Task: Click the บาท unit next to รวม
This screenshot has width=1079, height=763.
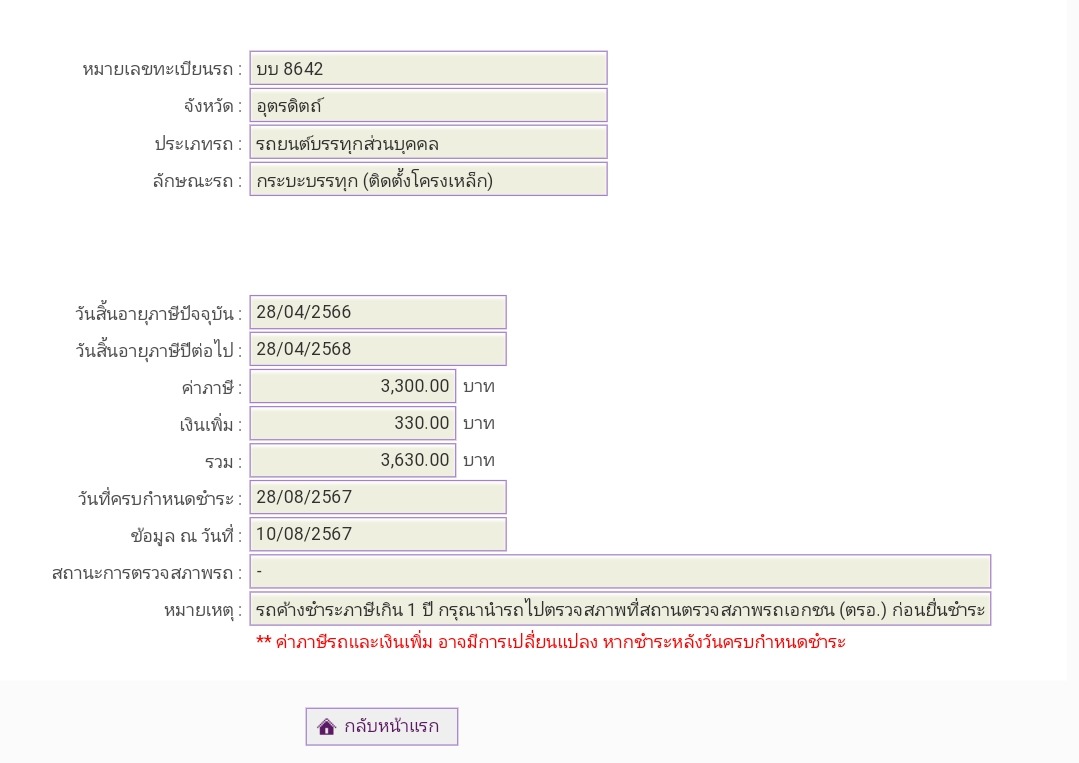Action: [x=479, y=461]
